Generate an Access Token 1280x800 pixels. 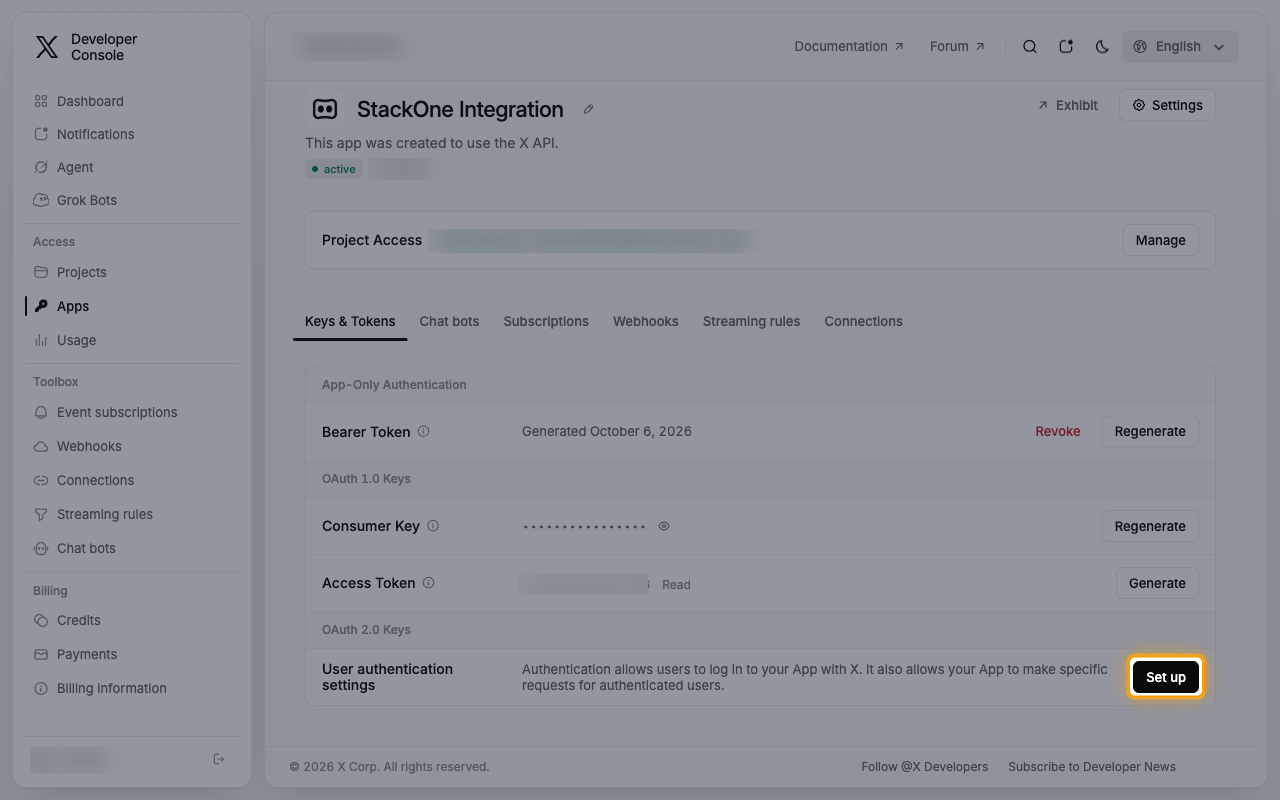coord(1157,583)
